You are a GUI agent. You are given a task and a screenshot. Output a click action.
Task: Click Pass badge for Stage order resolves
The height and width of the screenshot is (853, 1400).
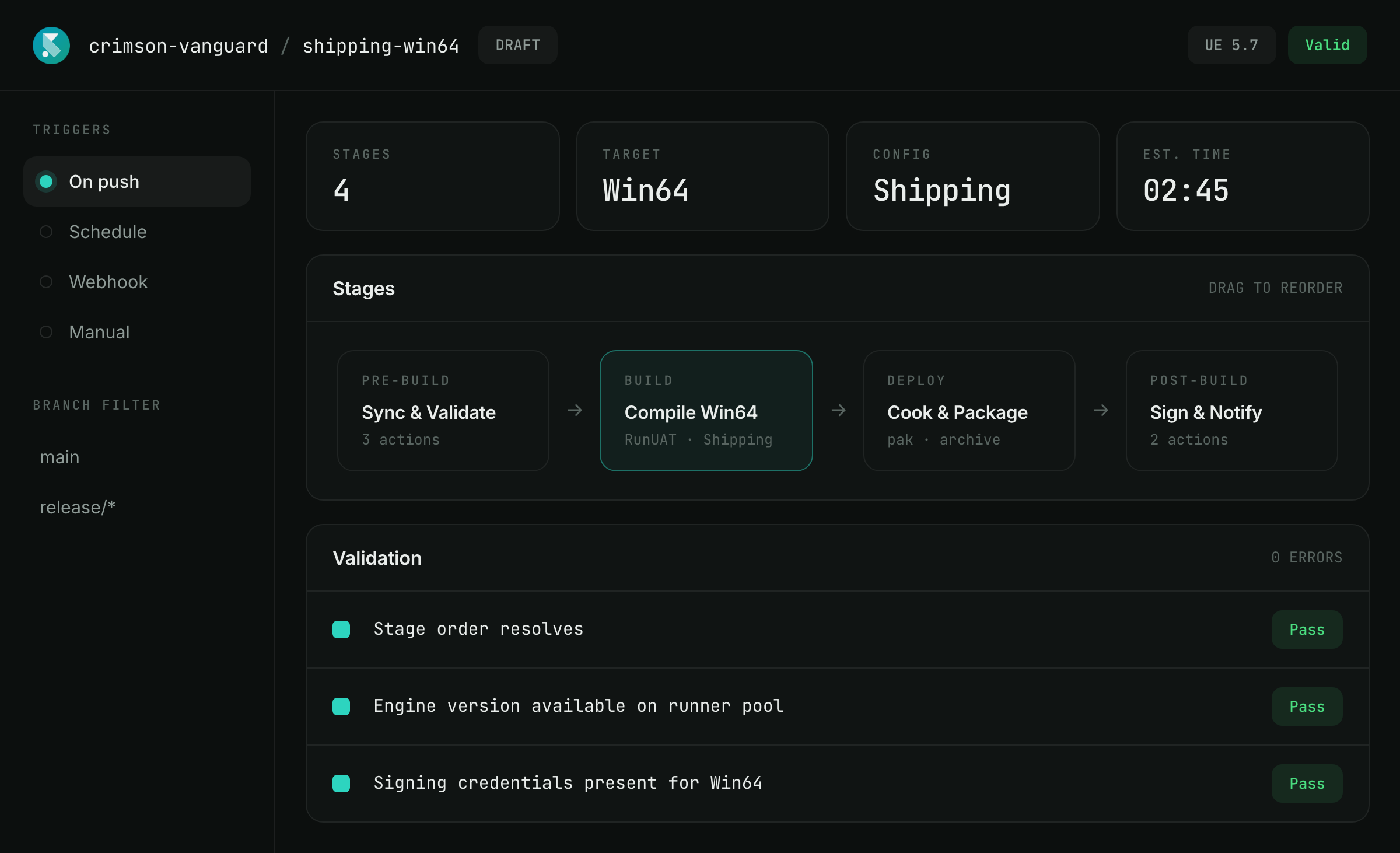1307,630
